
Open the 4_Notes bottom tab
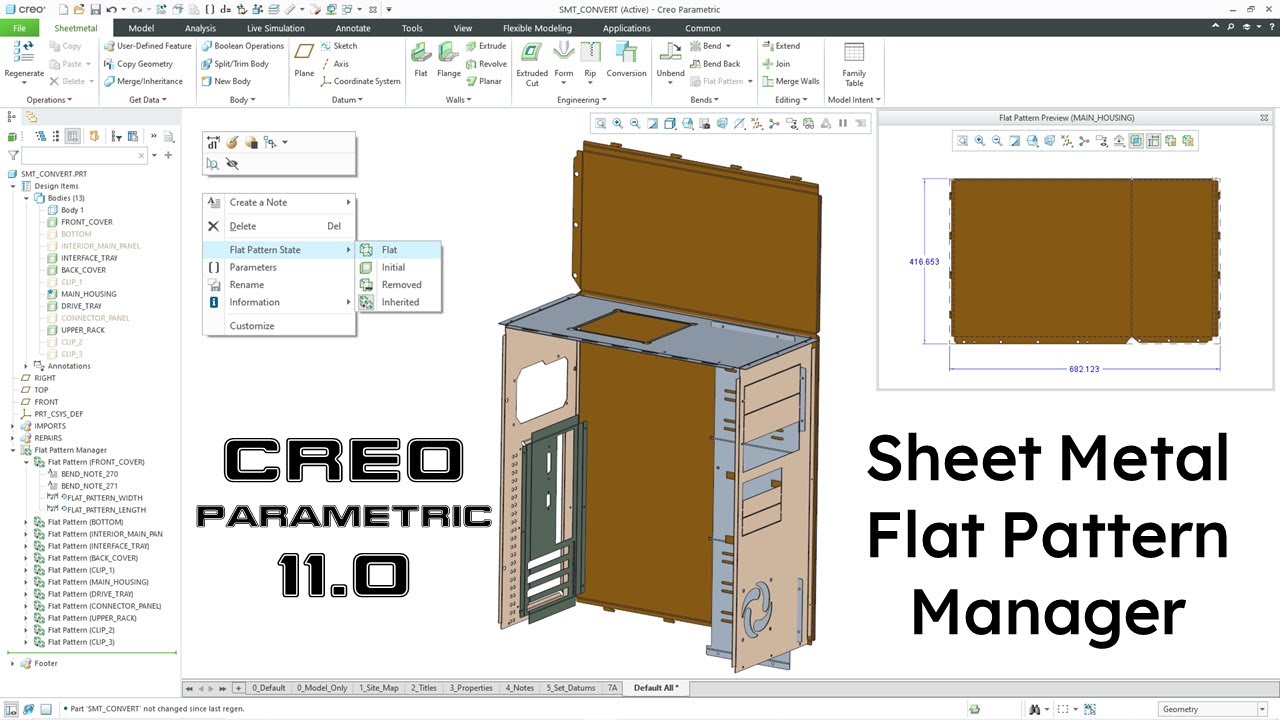[519, 688]
